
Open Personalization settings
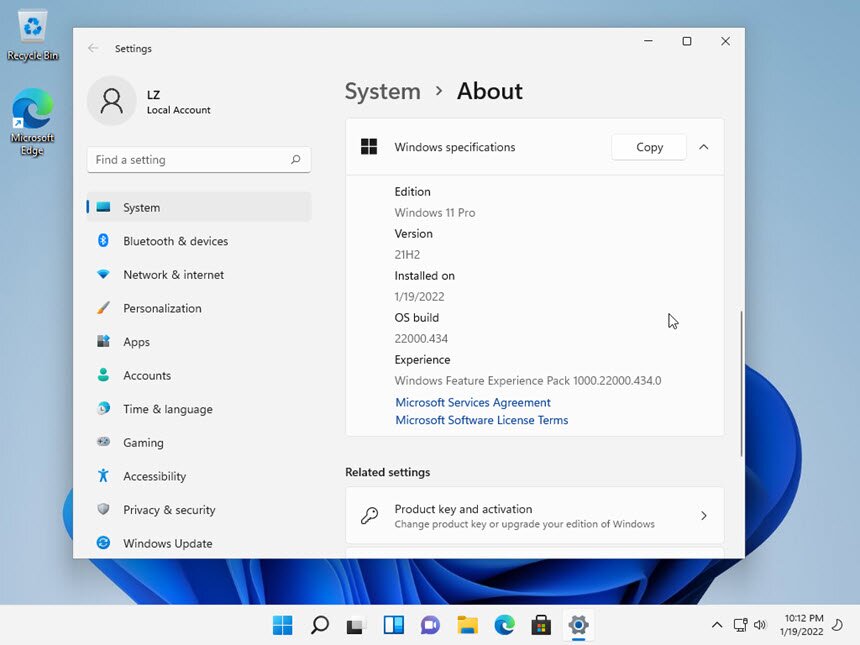coord(199,308)
